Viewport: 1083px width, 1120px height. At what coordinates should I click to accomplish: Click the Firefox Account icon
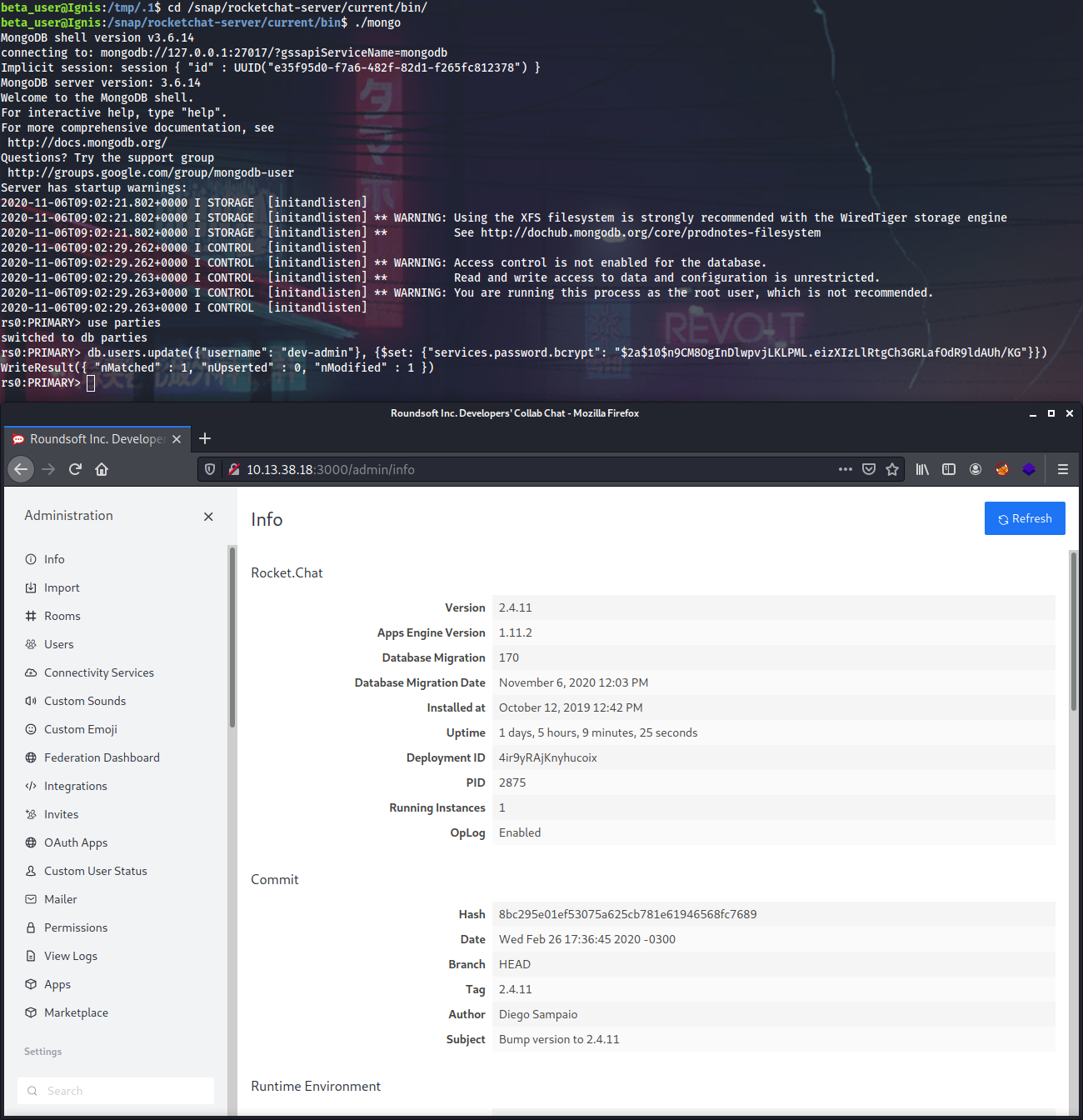coord(975,469)
